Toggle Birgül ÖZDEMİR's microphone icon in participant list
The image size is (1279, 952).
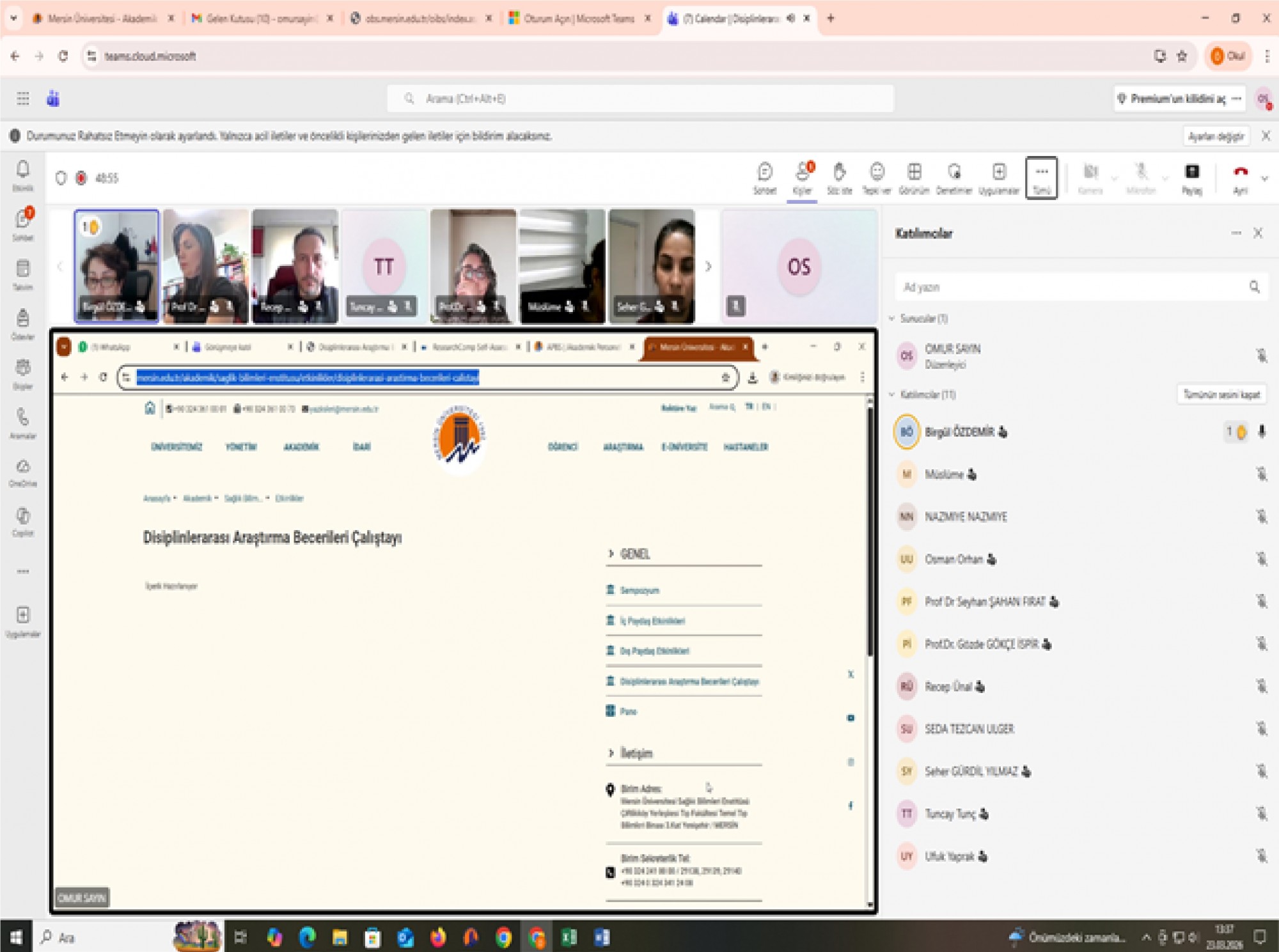[x=1262, y=432]
